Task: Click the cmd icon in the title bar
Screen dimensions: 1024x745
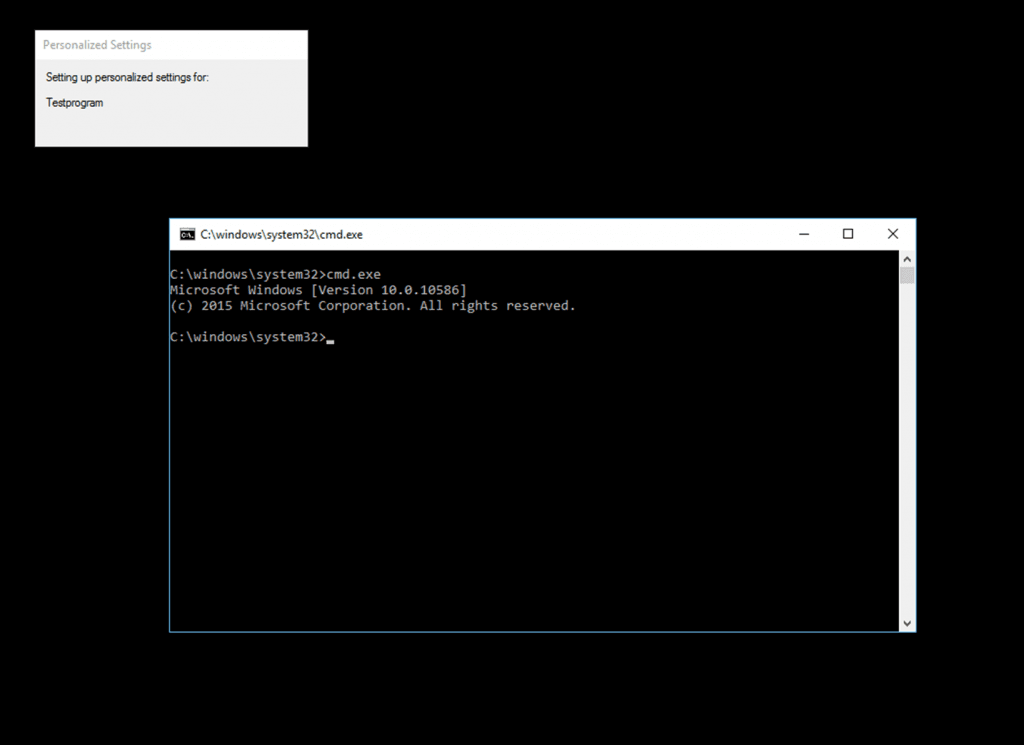Action: tap(187, 235)
